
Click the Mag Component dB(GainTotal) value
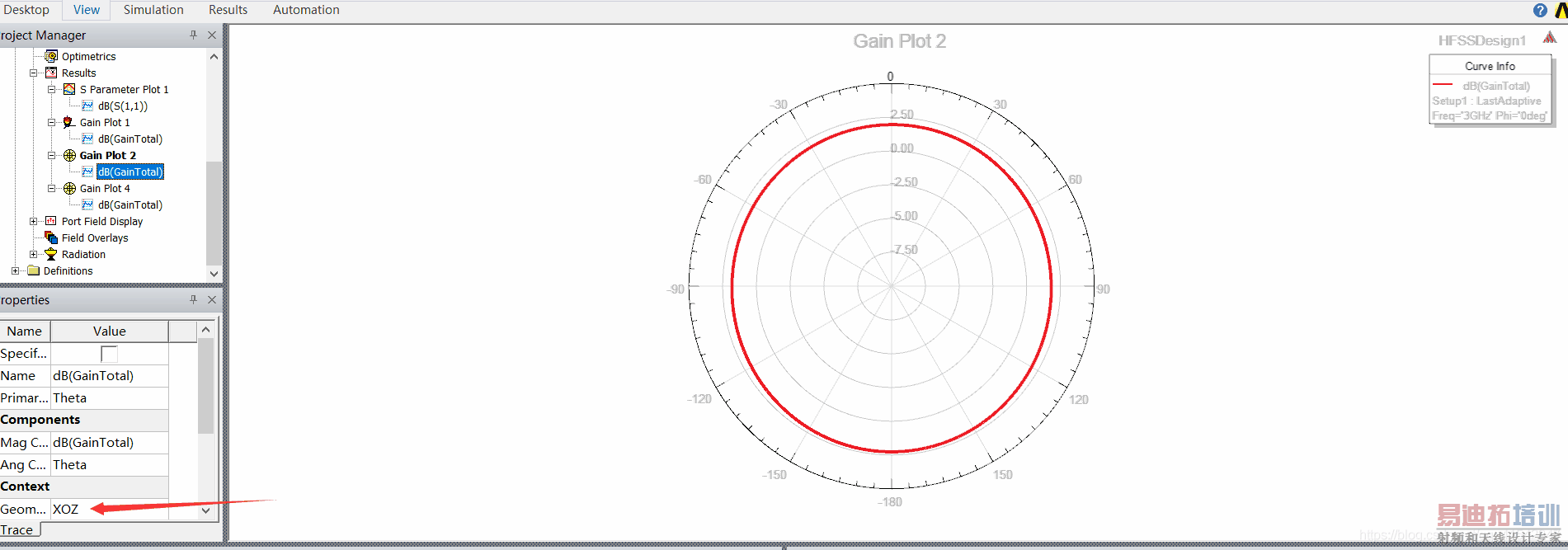(x=110, y=443)
